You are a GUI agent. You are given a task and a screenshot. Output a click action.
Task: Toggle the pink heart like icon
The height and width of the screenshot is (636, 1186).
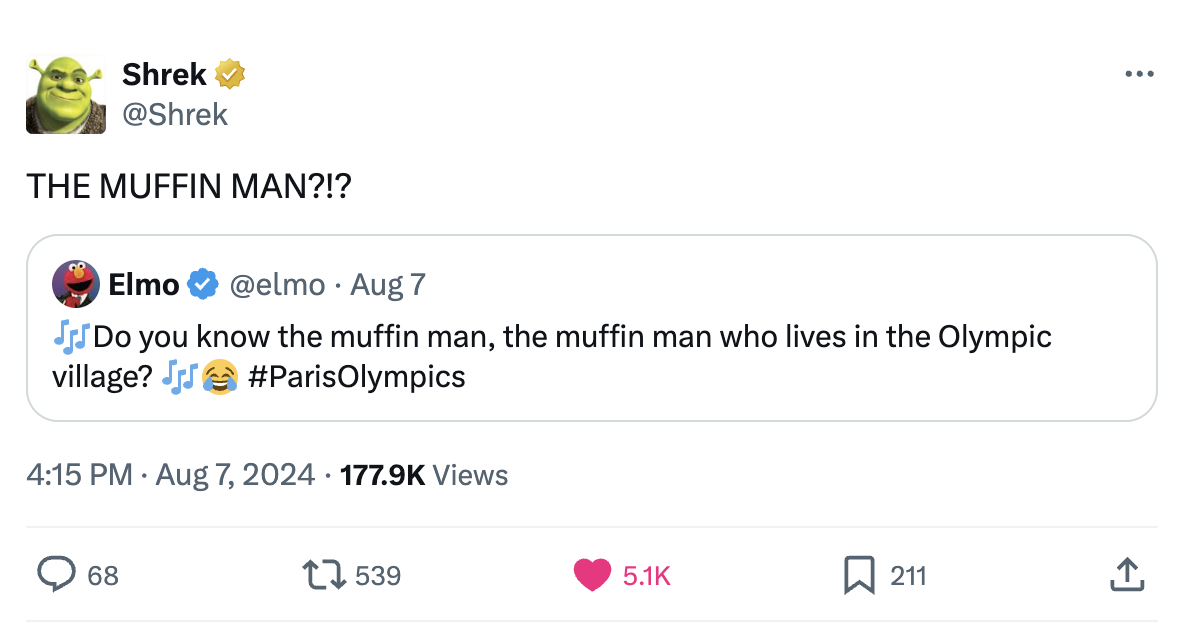591,575
